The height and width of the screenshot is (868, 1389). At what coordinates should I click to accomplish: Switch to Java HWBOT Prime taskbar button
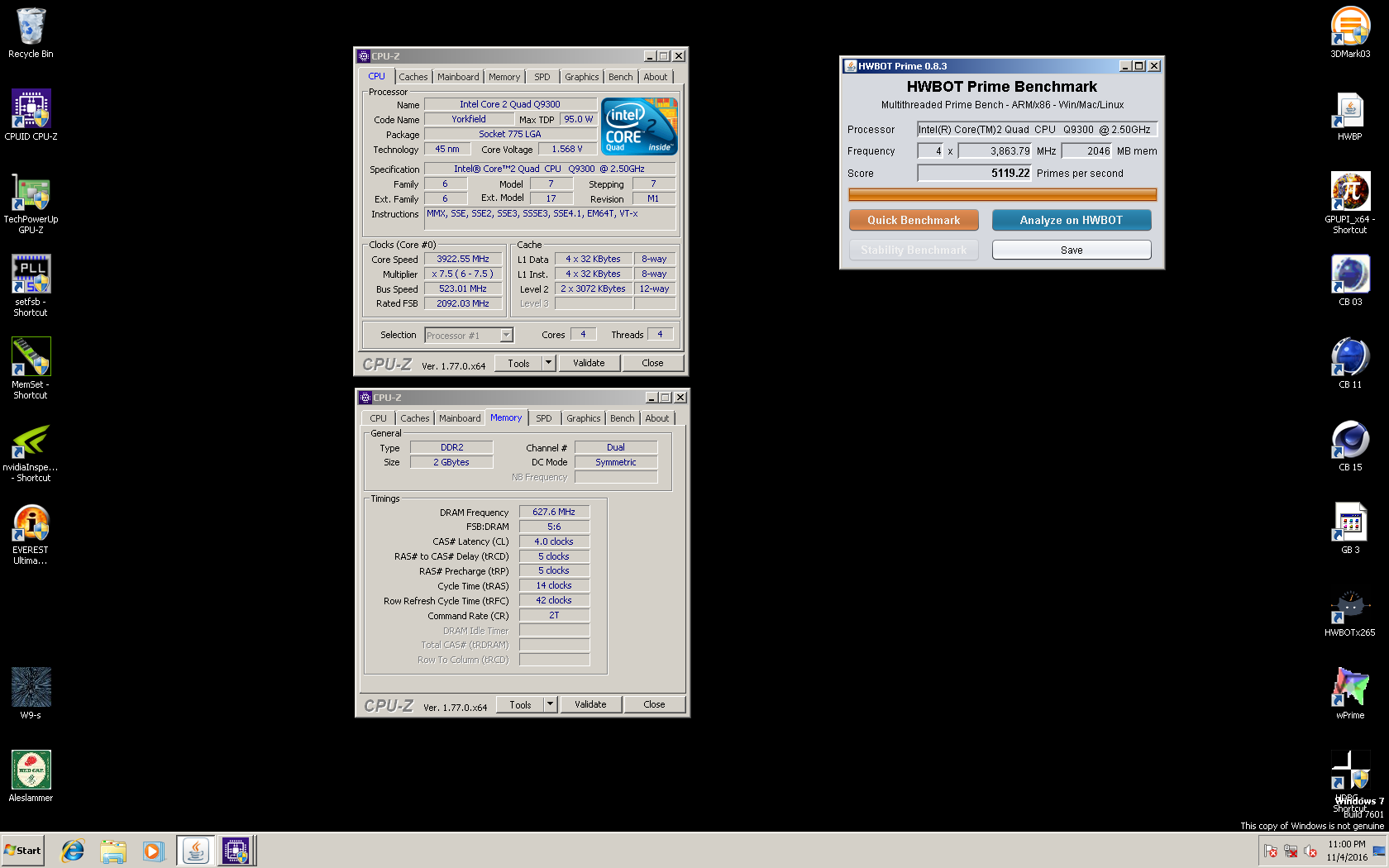pos(196,851)
